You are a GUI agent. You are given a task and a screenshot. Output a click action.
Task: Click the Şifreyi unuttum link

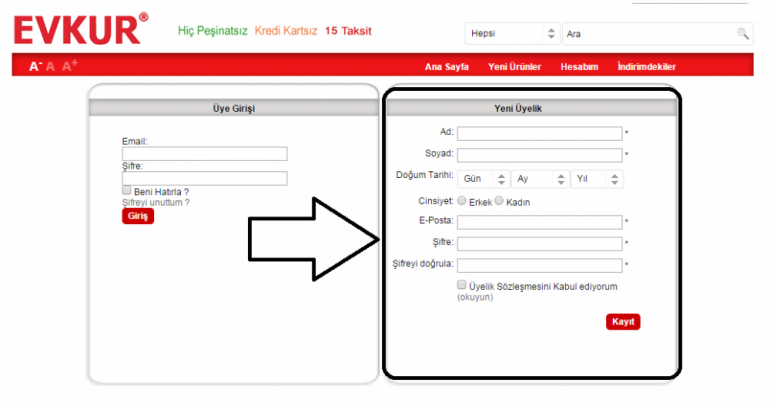[155, 202]
